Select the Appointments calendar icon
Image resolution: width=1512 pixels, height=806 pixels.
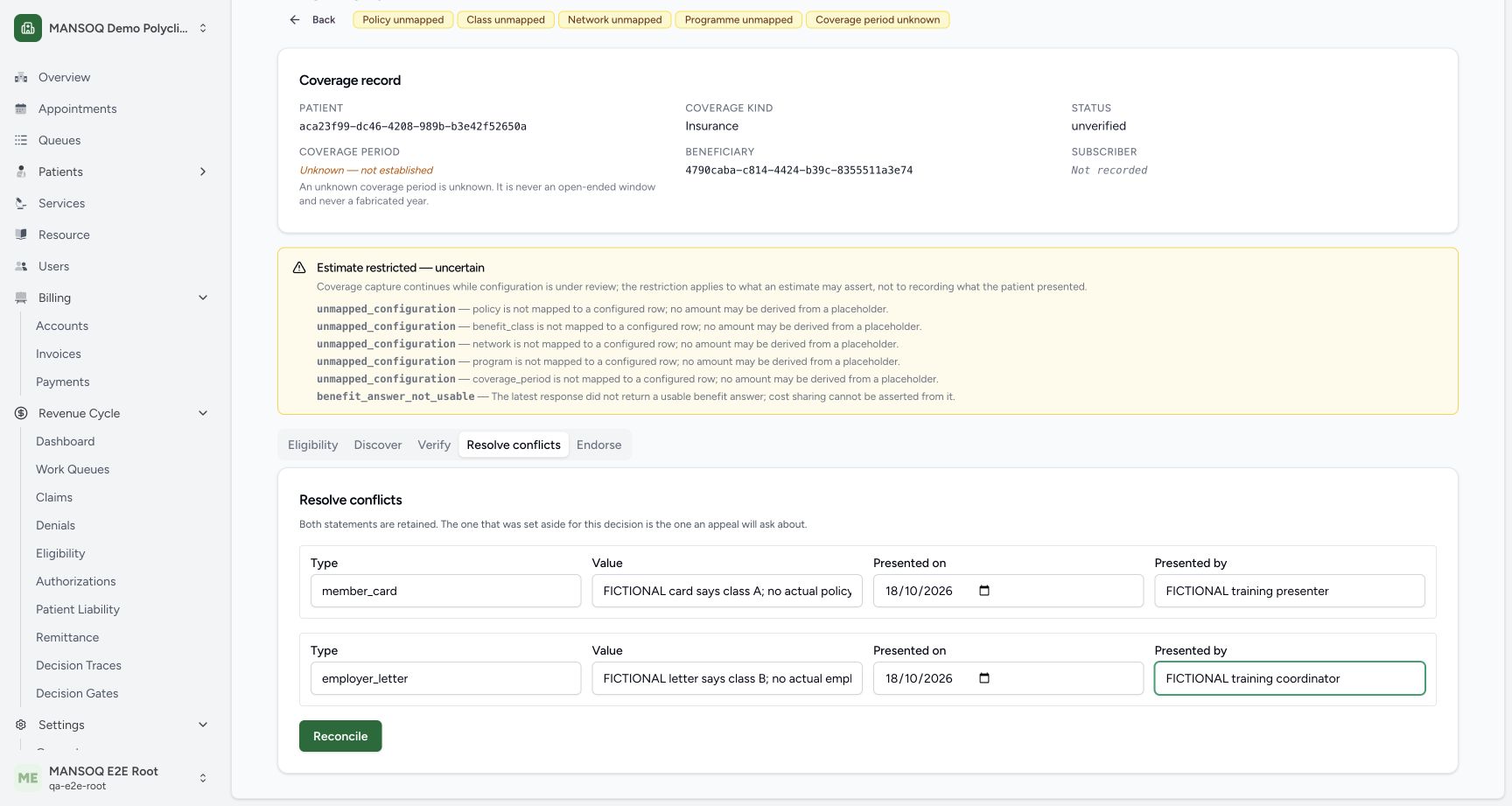(x=21, y=109)
